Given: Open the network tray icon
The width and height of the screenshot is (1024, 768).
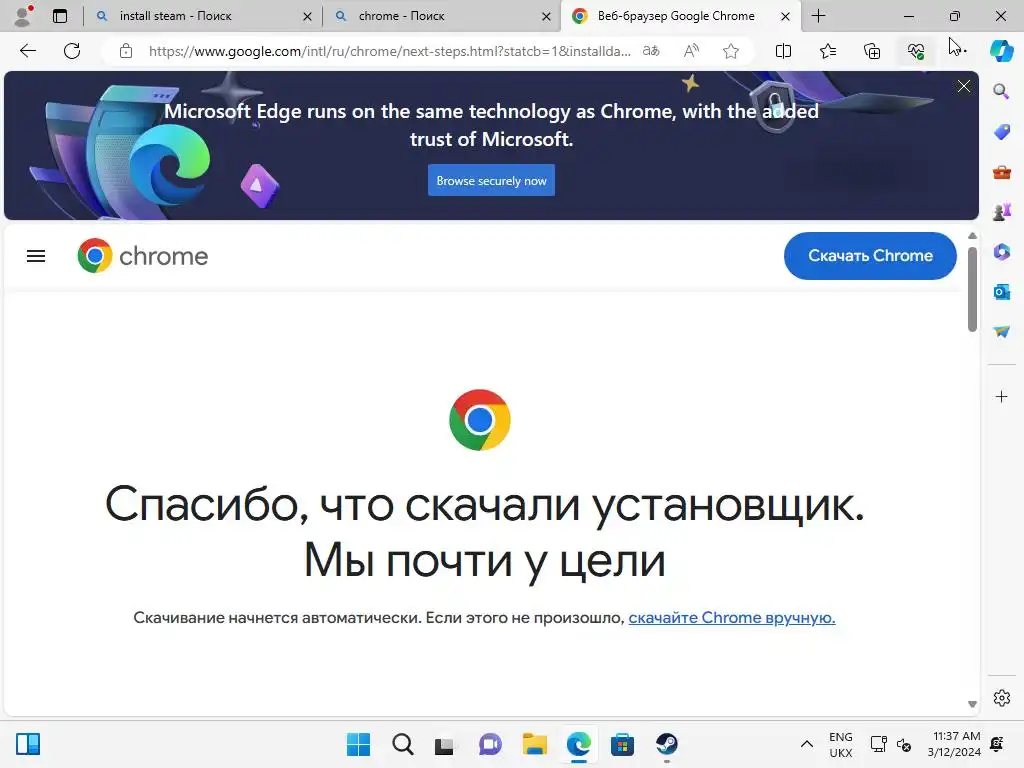Looking at the screenshot, I should coord(878,744).
